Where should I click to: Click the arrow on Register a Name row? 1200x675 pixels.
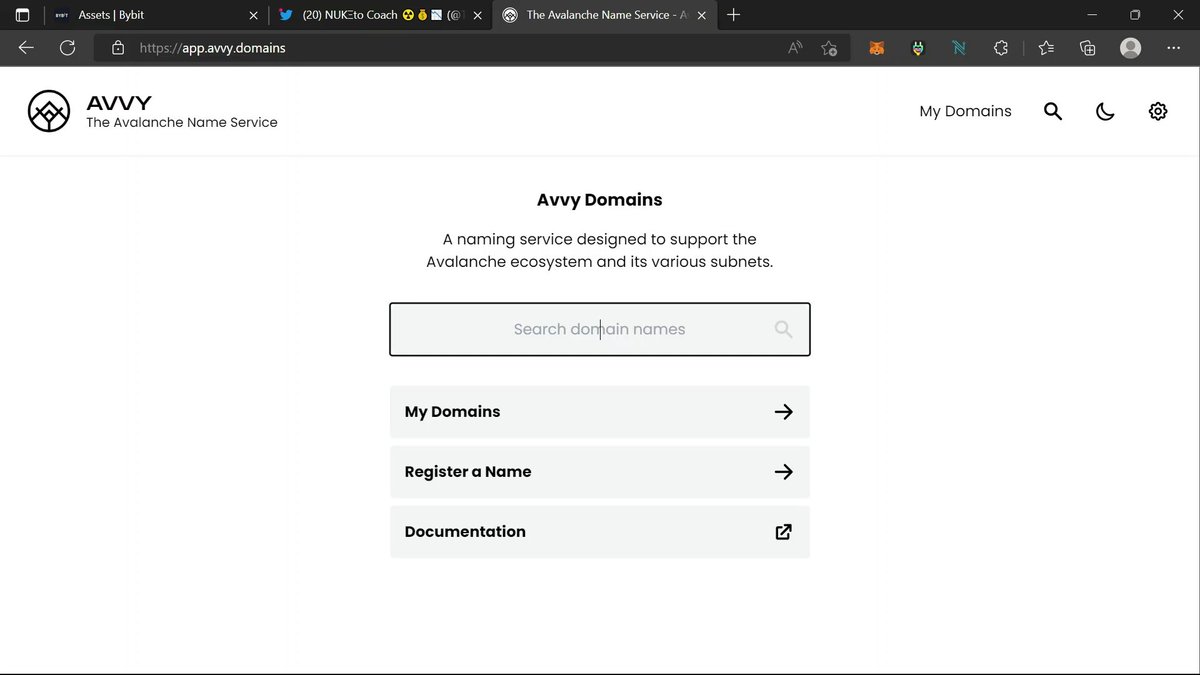point(784,472)
